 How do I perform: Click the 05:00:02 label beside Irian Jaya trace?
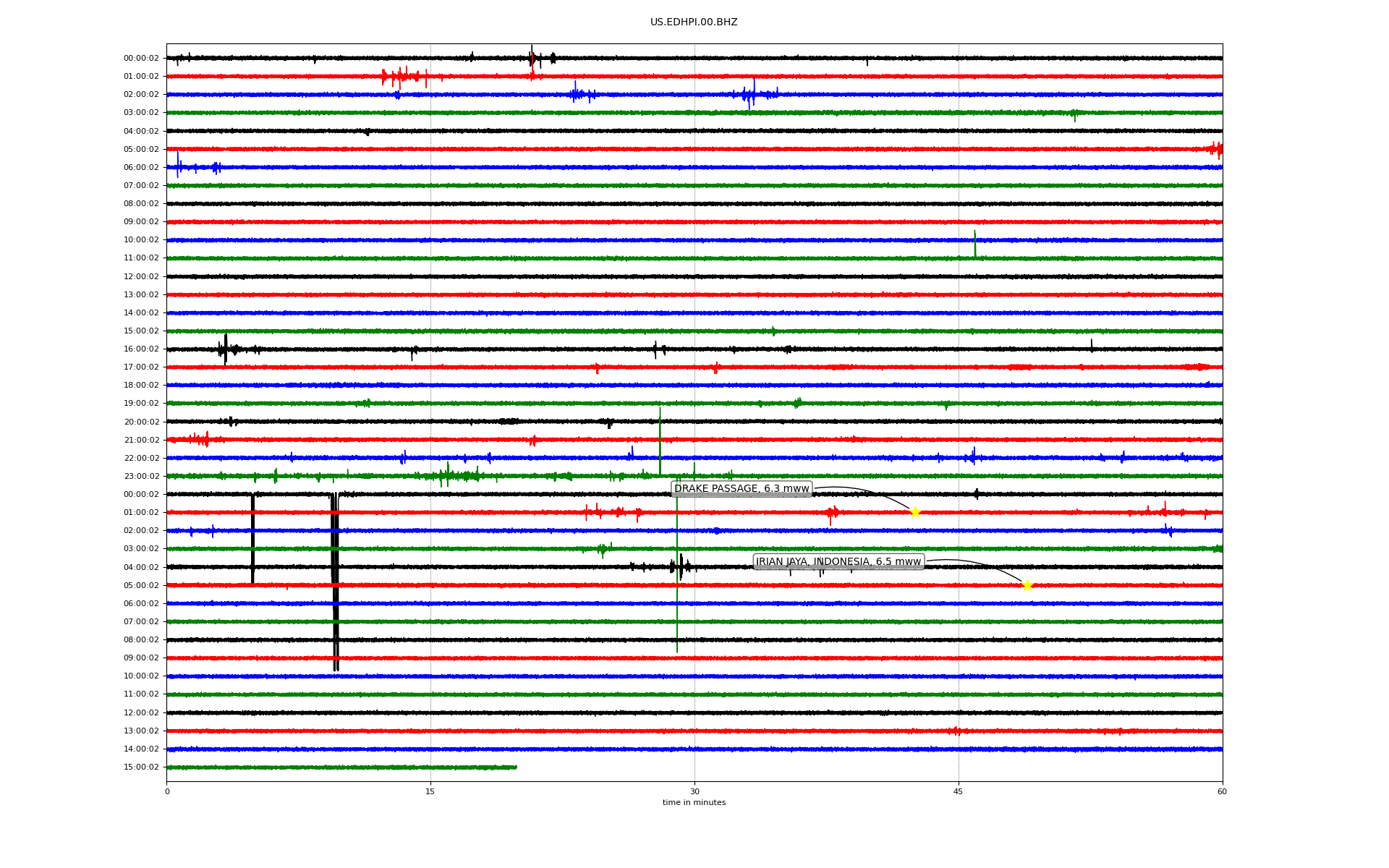coord(141,586)
